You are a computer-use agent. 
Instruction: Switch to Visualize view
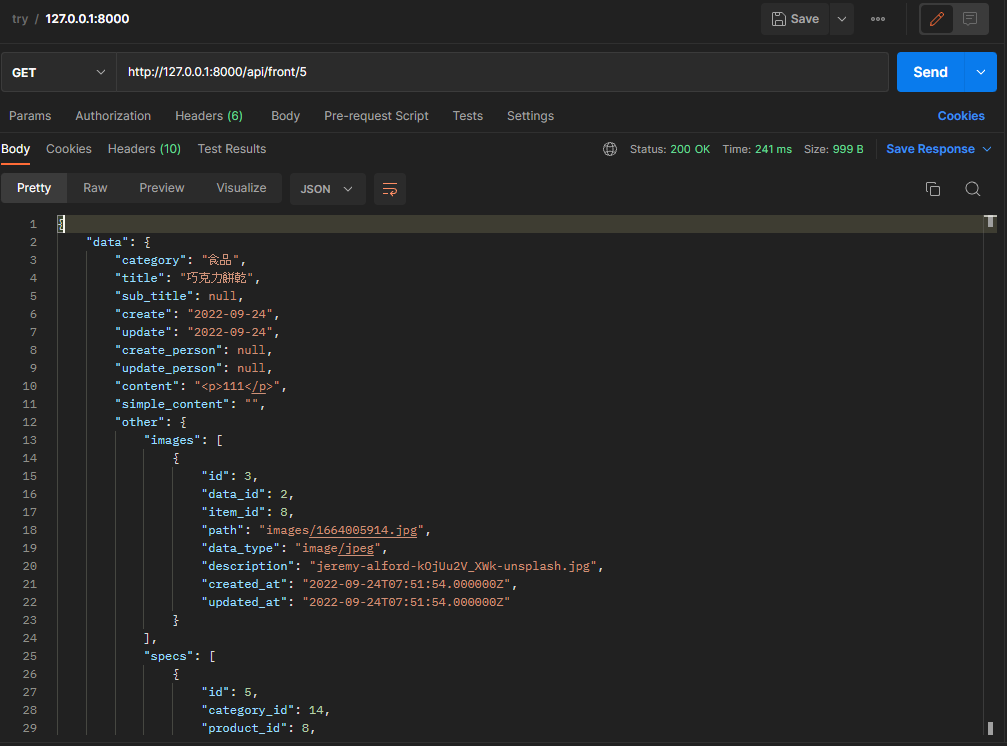pyautogui.click(x=241, y=188)
